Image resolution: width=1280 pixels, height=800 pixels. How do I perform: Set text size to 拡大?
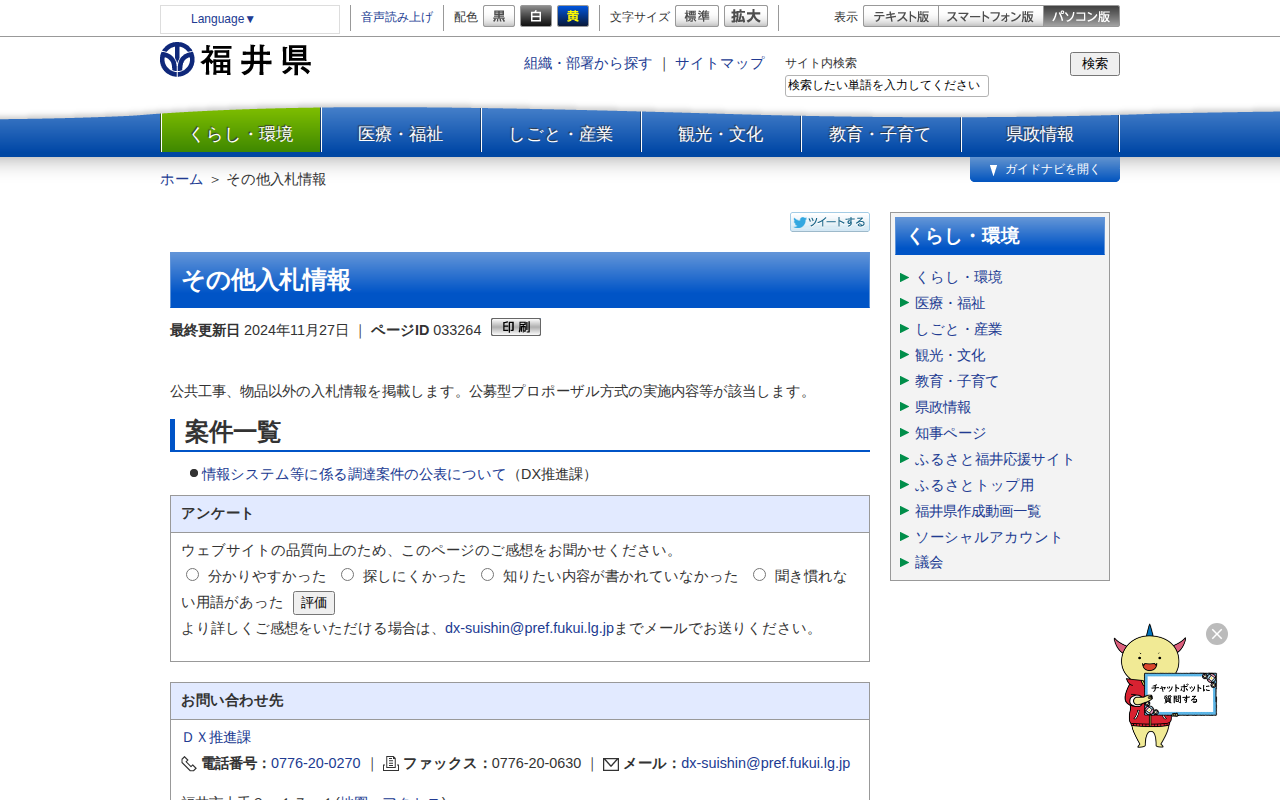click(x=746, y=16)
